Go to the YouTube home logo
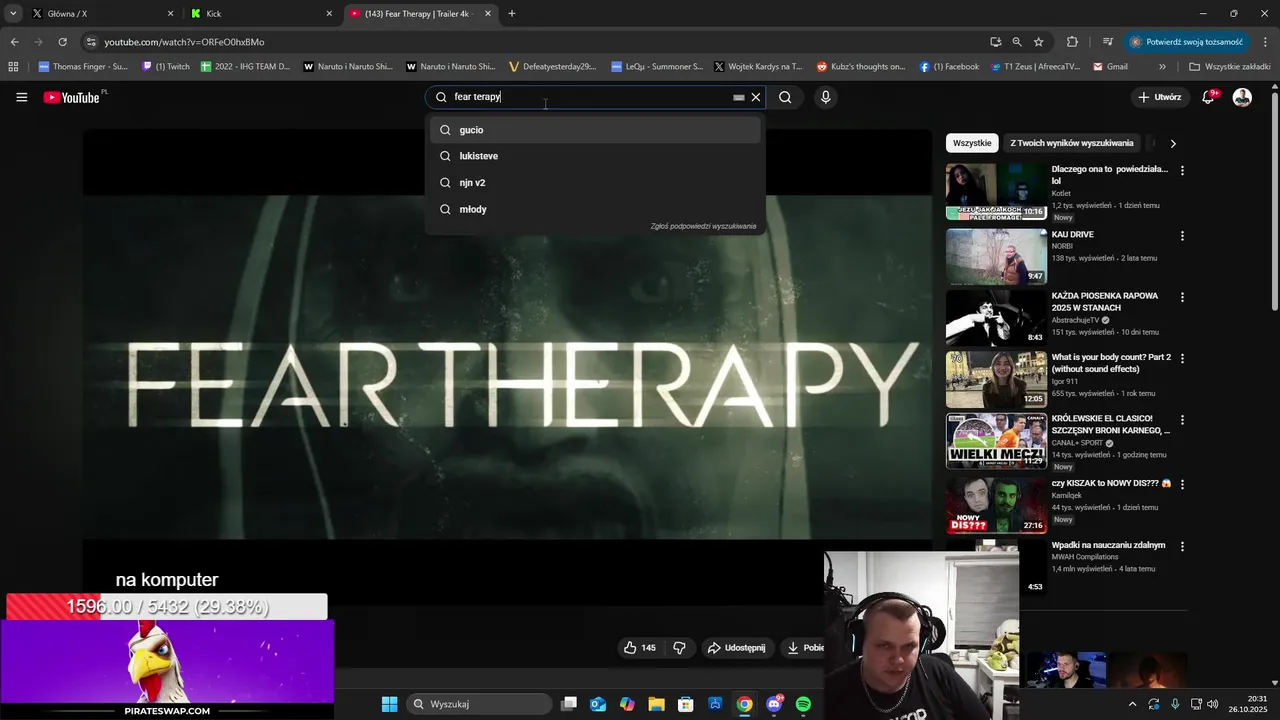 click(72, 97)
